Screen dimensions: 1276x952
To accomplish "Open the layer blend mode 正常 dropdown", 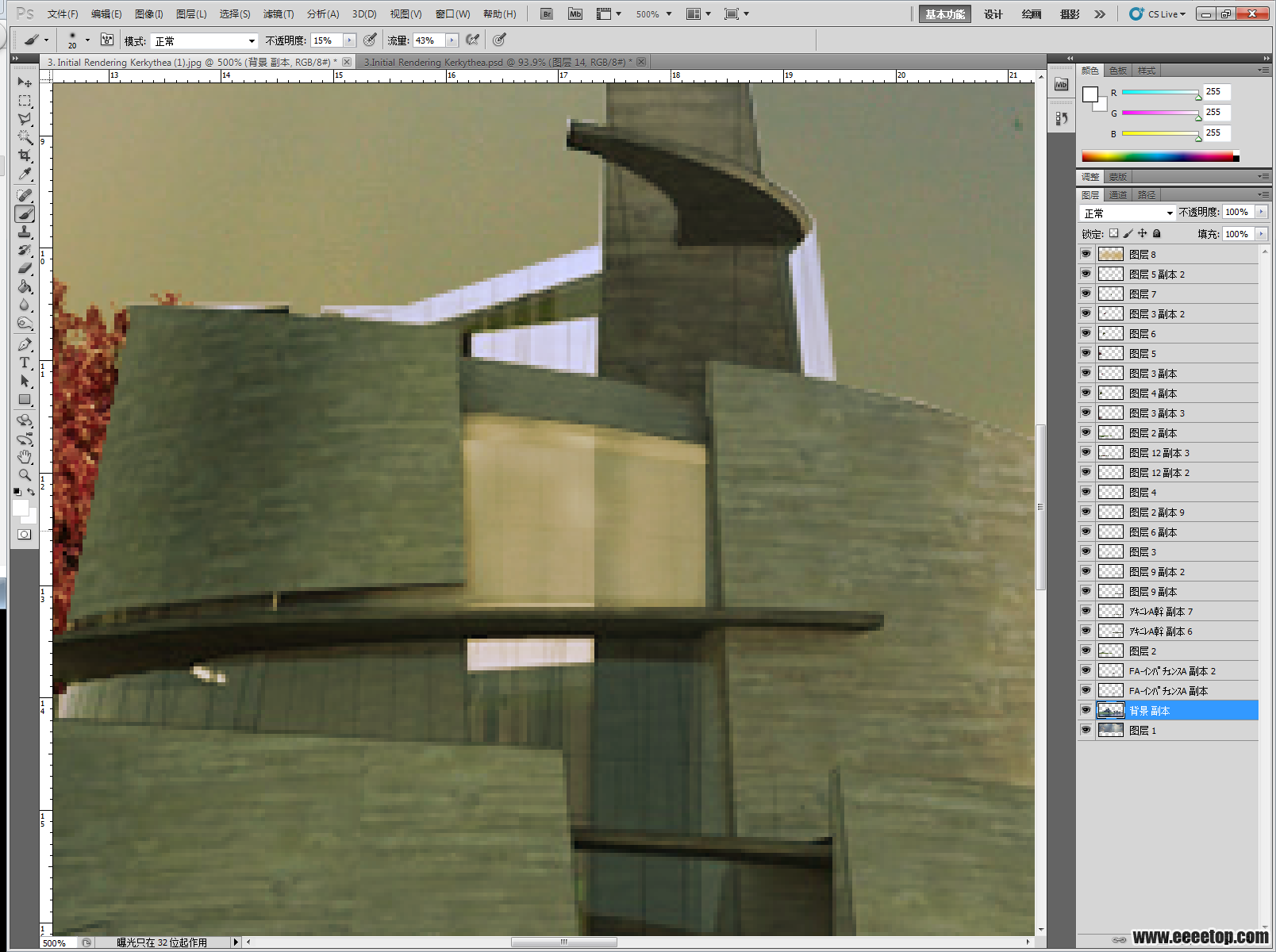I will [x=1128, y=213].
